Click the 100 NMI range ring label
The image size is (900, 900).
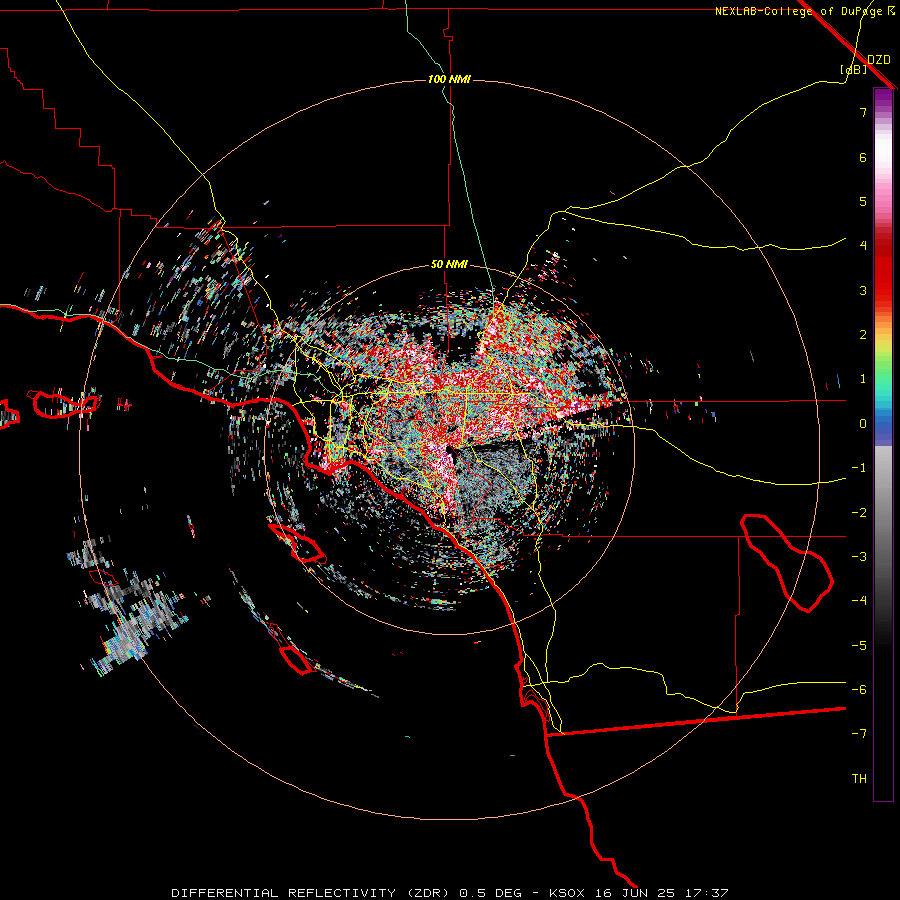coord(449,79)
